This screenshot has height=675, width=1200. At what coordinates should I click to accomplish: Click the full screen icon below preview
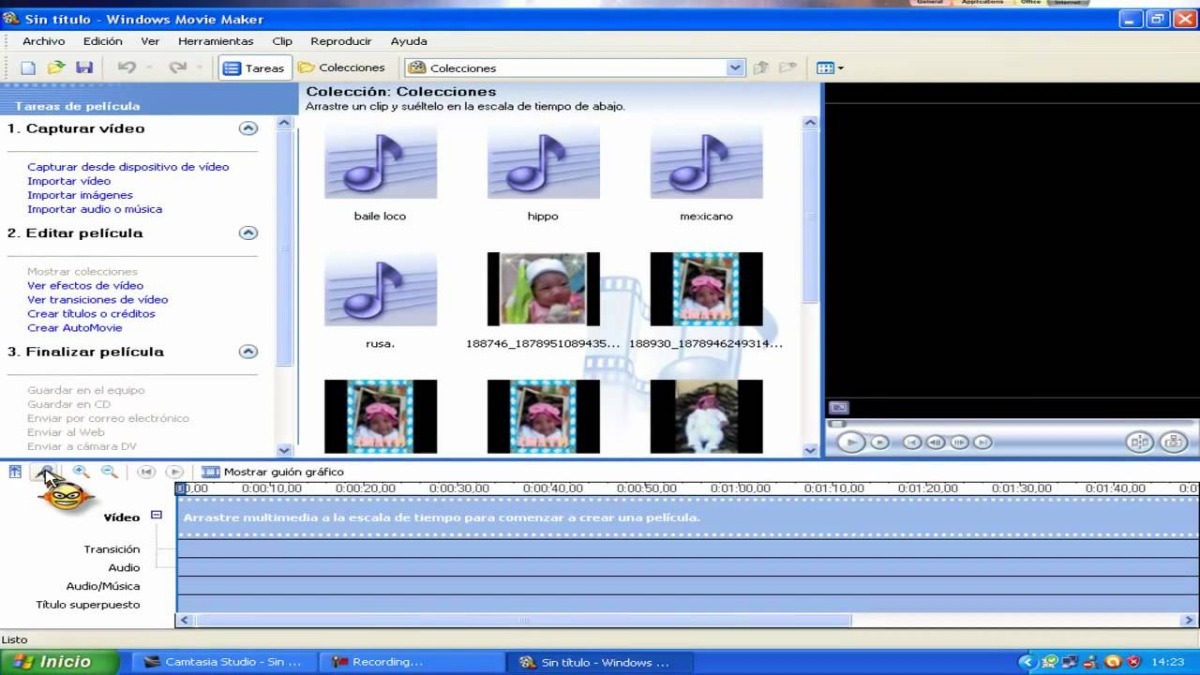point(839,407)
